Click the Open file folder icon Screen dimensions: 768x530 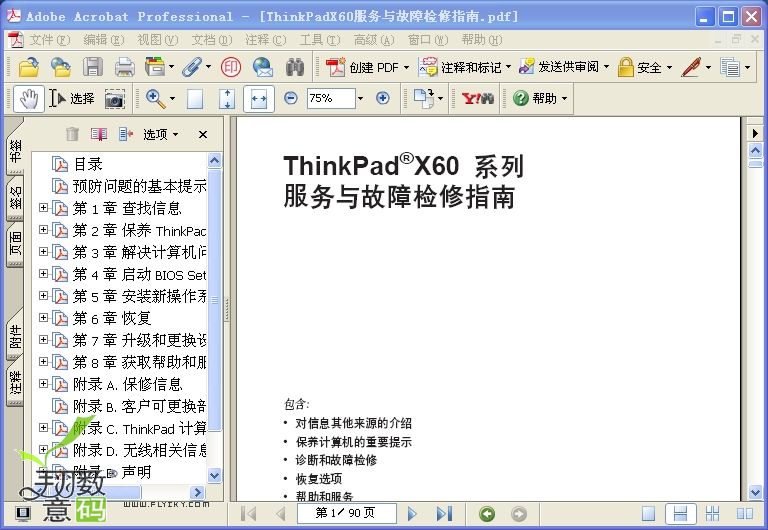(29, 67)
